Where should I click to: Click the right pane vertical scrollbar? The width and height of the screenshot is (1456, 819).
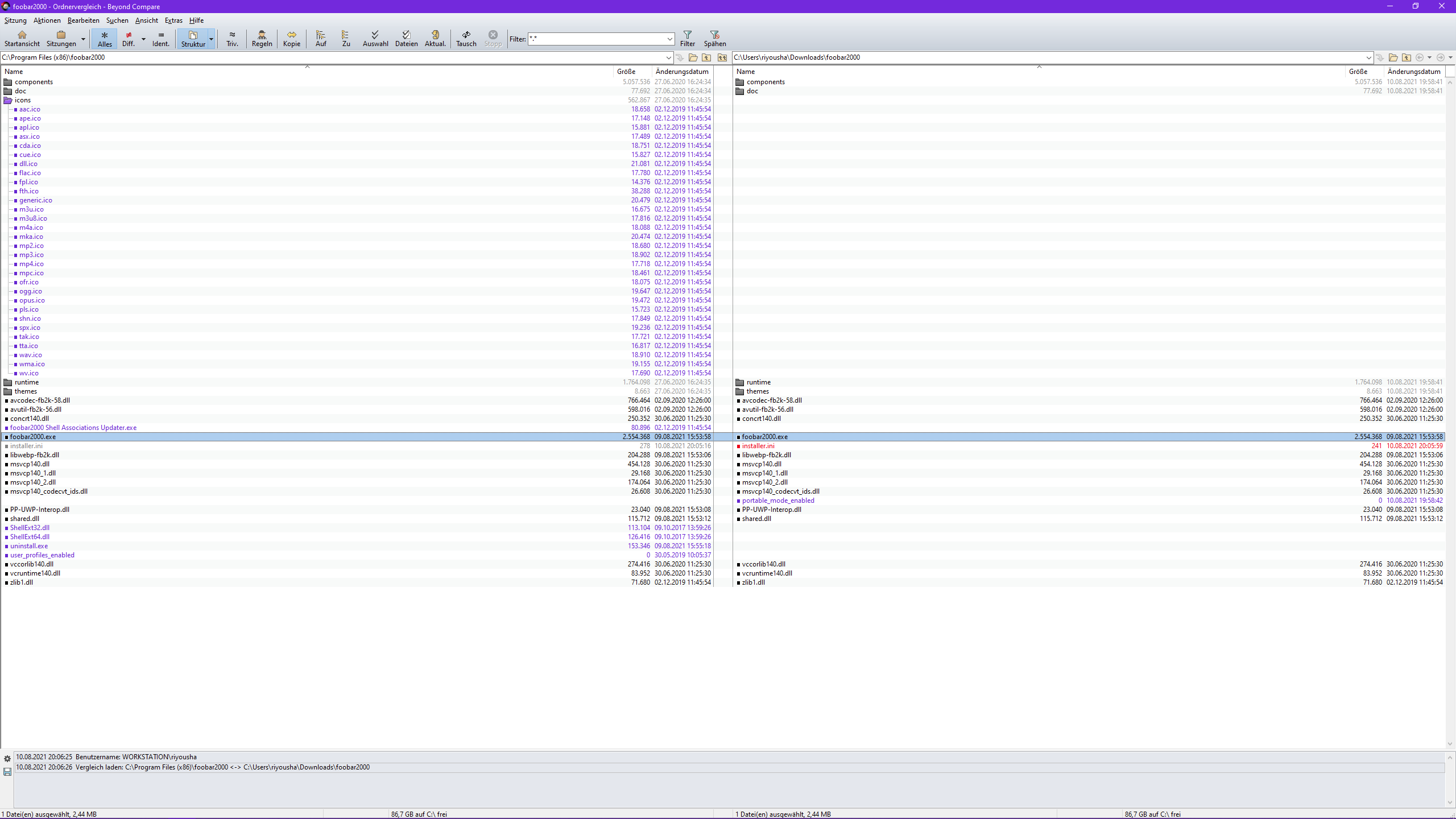1450,398
